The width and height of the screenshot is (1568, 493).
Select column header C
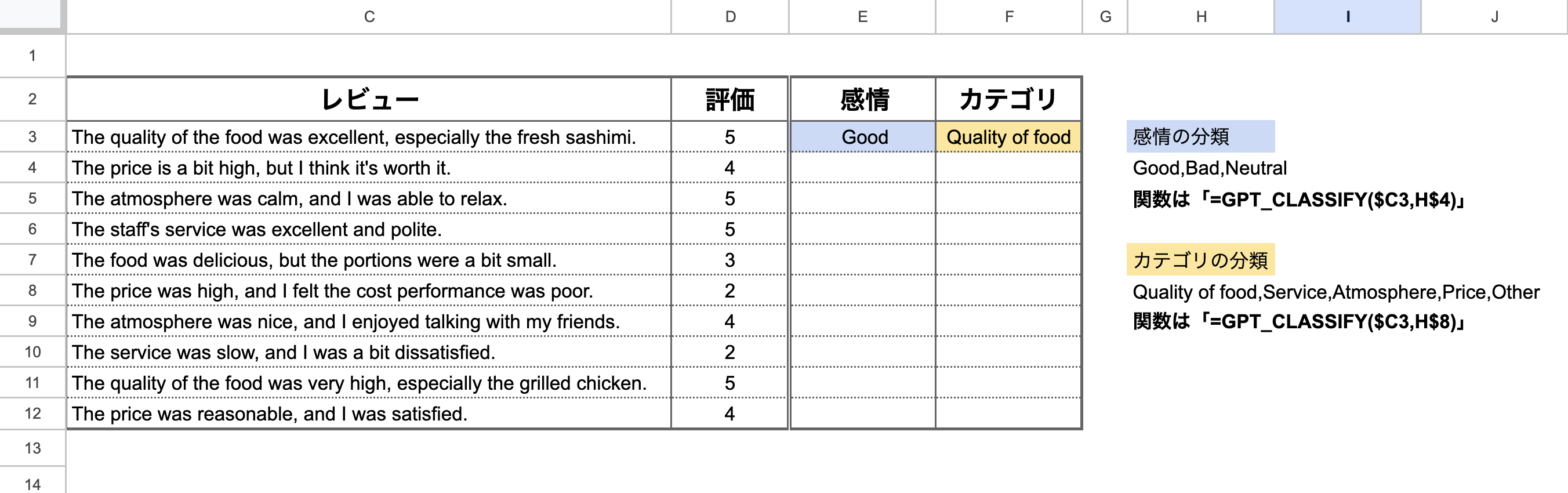pyautogui.click(x=368, y=16)
